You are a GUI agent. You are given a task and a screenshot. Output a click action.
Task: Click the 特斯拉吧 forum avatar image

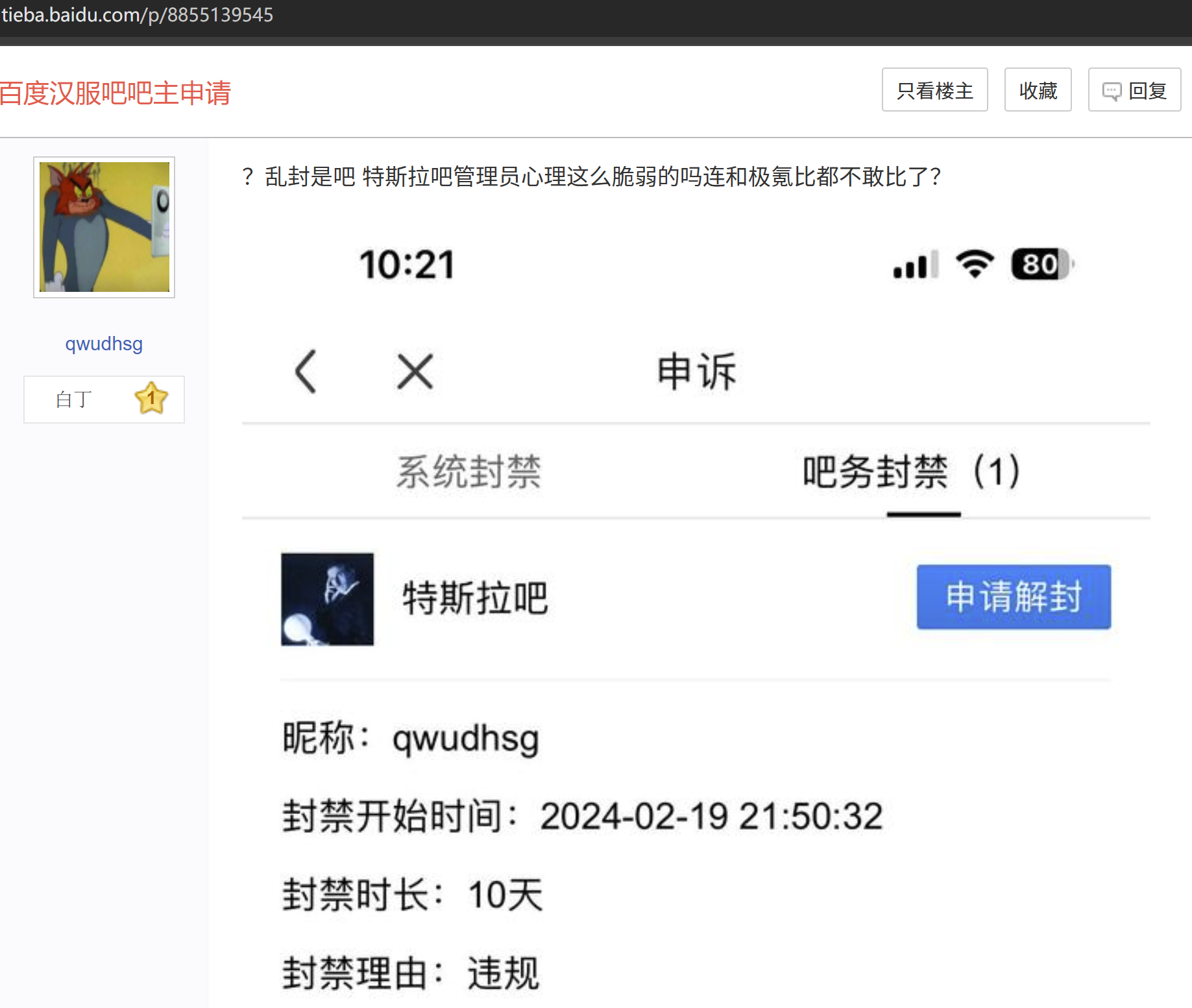pos(327,599)
